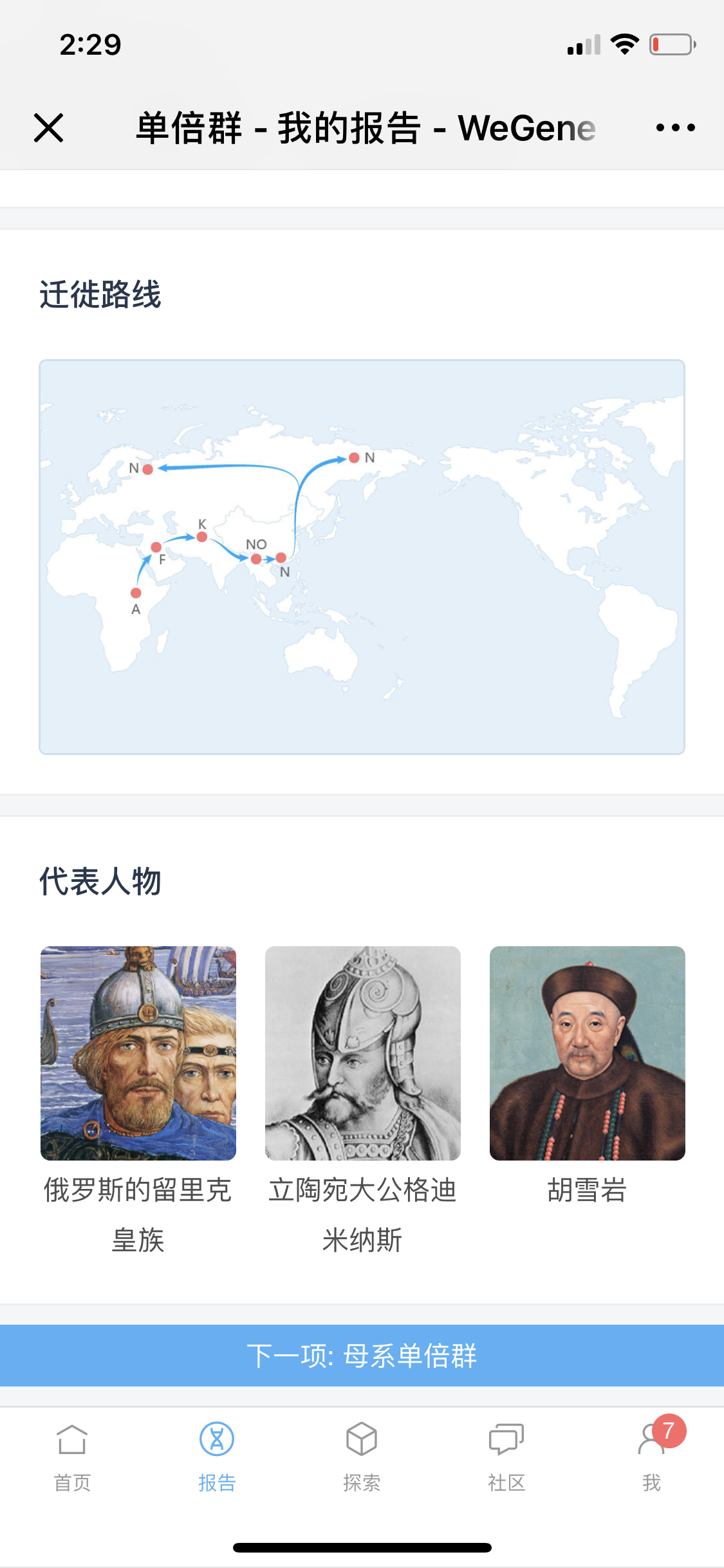Tap the northern Europe N marker
Screen dimensions: 724x1568
coord(147,469)
